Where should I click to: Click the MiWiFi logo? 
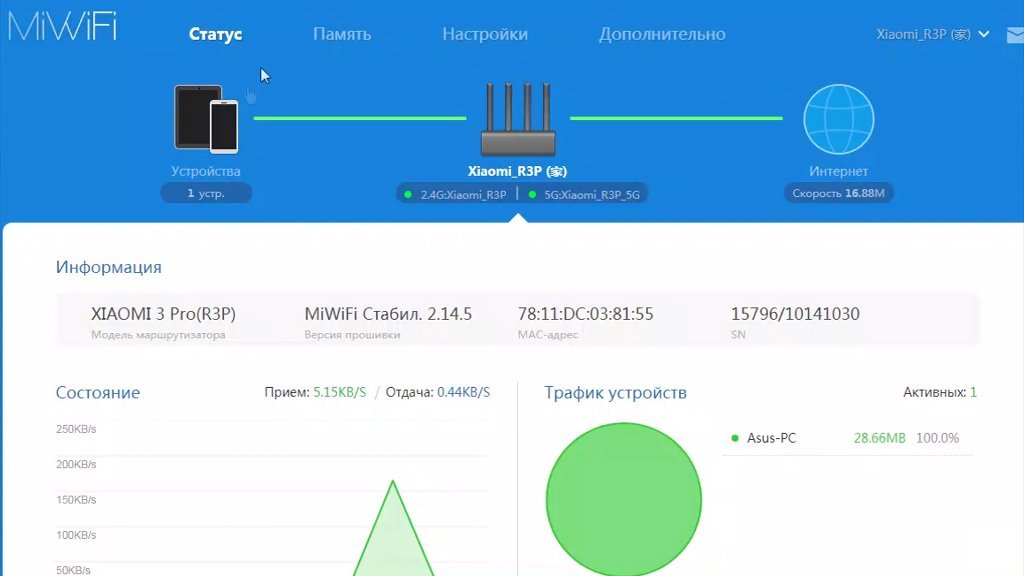62,26
